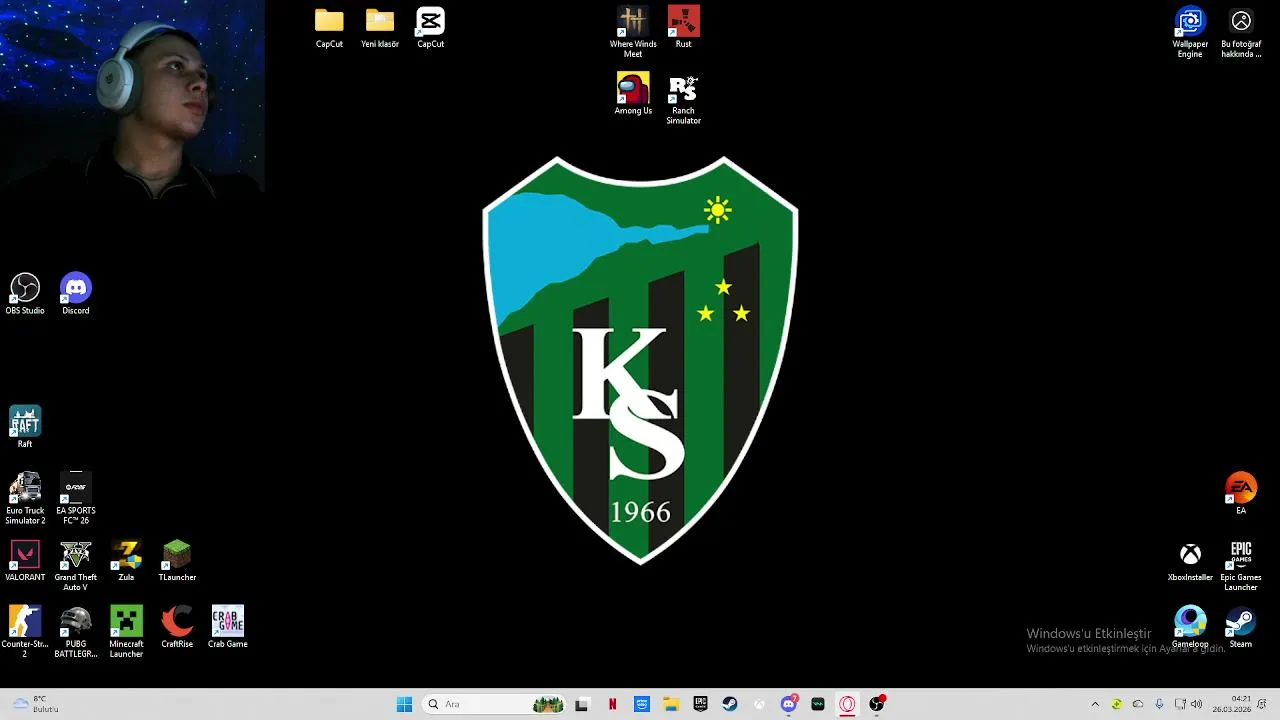The width and height of the screenshot is (1280, 720).
Task: Click the Bu fotoğraf hakkında icon
Action: [1241, 32]
